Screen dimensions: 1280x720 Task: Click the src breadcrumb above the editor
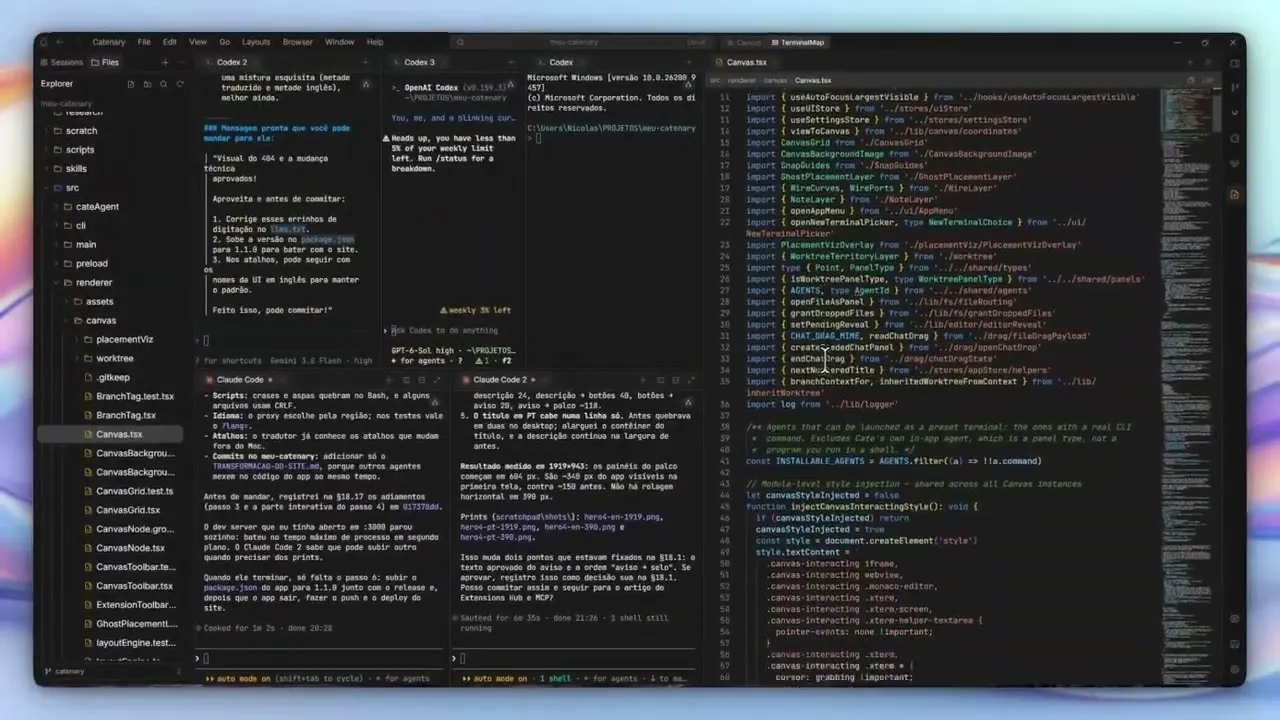715,80
